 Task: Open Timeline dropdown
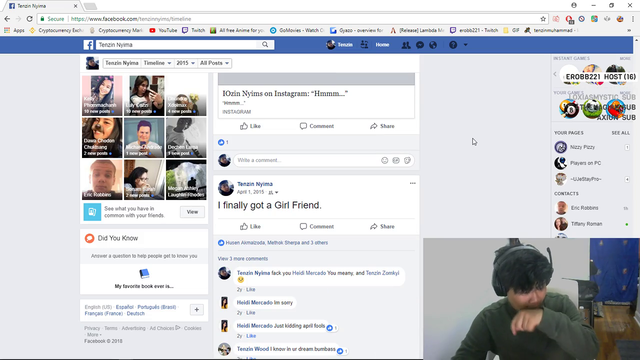pyautogui.click(x=157, y=63)
